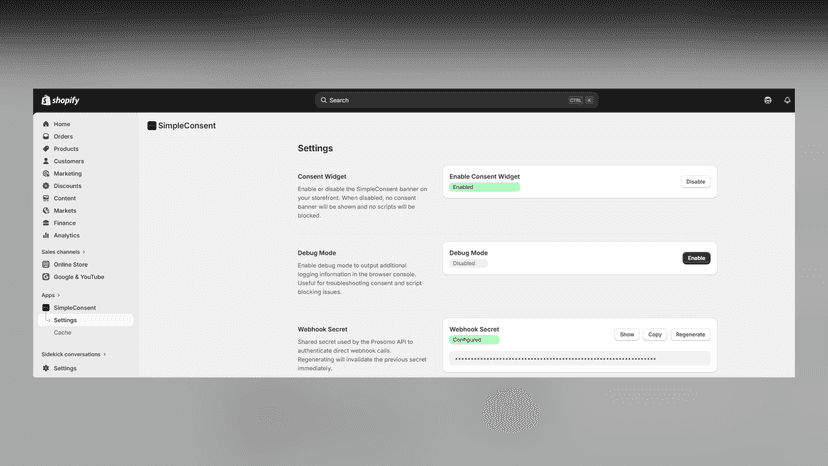Show the webhook secret

click(x=627, y=334)
